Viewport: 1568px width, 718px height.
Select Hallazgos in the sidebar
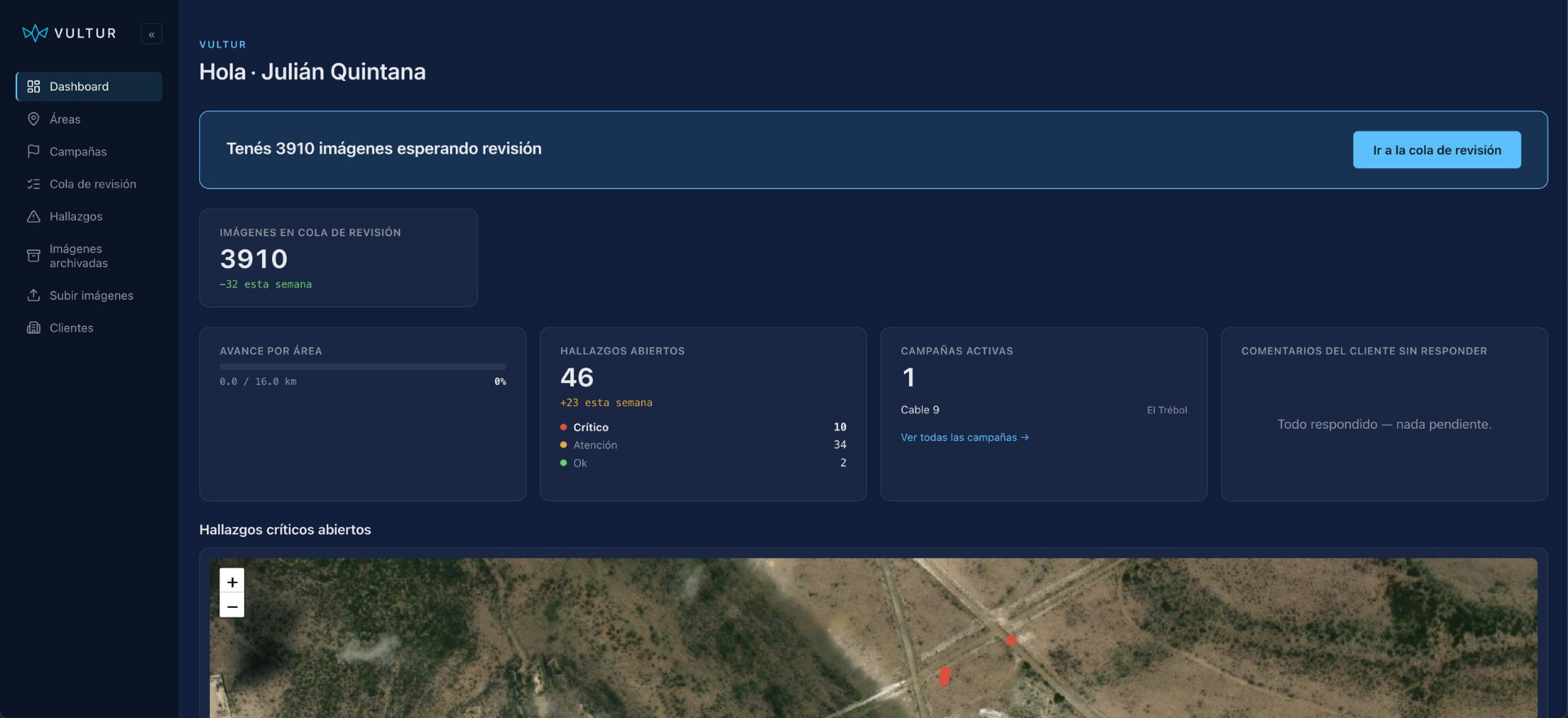[x=89, y=216]
